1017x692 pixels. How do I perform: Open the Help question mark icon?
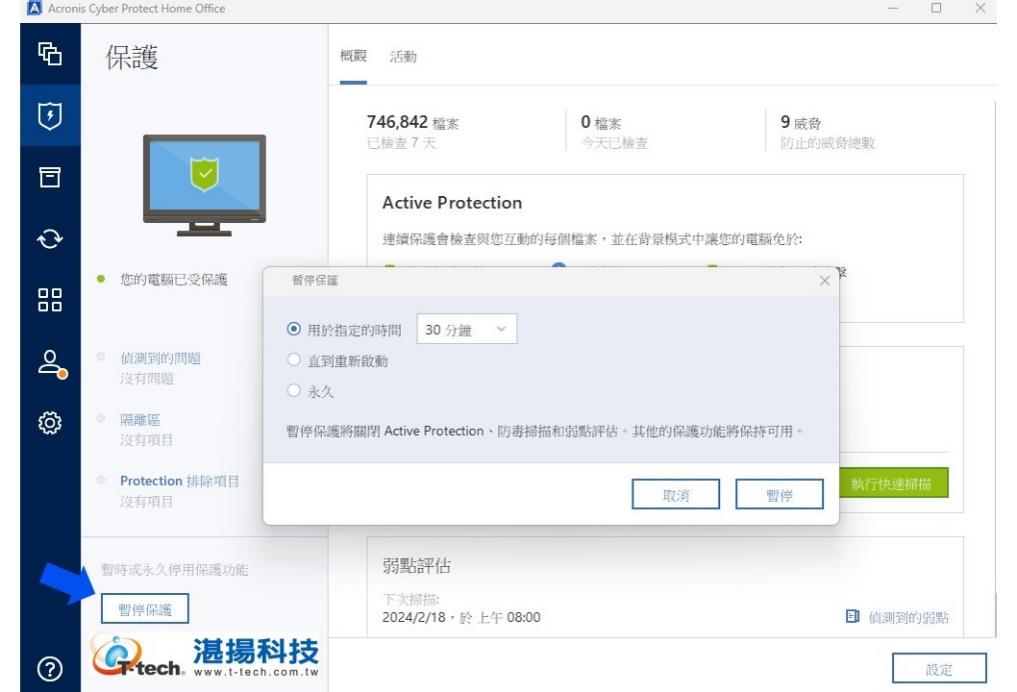click(50, 669)
